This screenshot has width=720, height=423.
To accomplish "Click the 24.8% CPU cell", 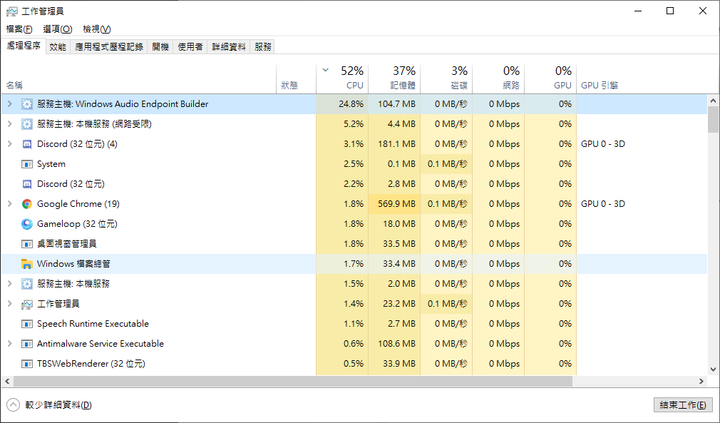I will pyautogui.click(x=342, y=104).
